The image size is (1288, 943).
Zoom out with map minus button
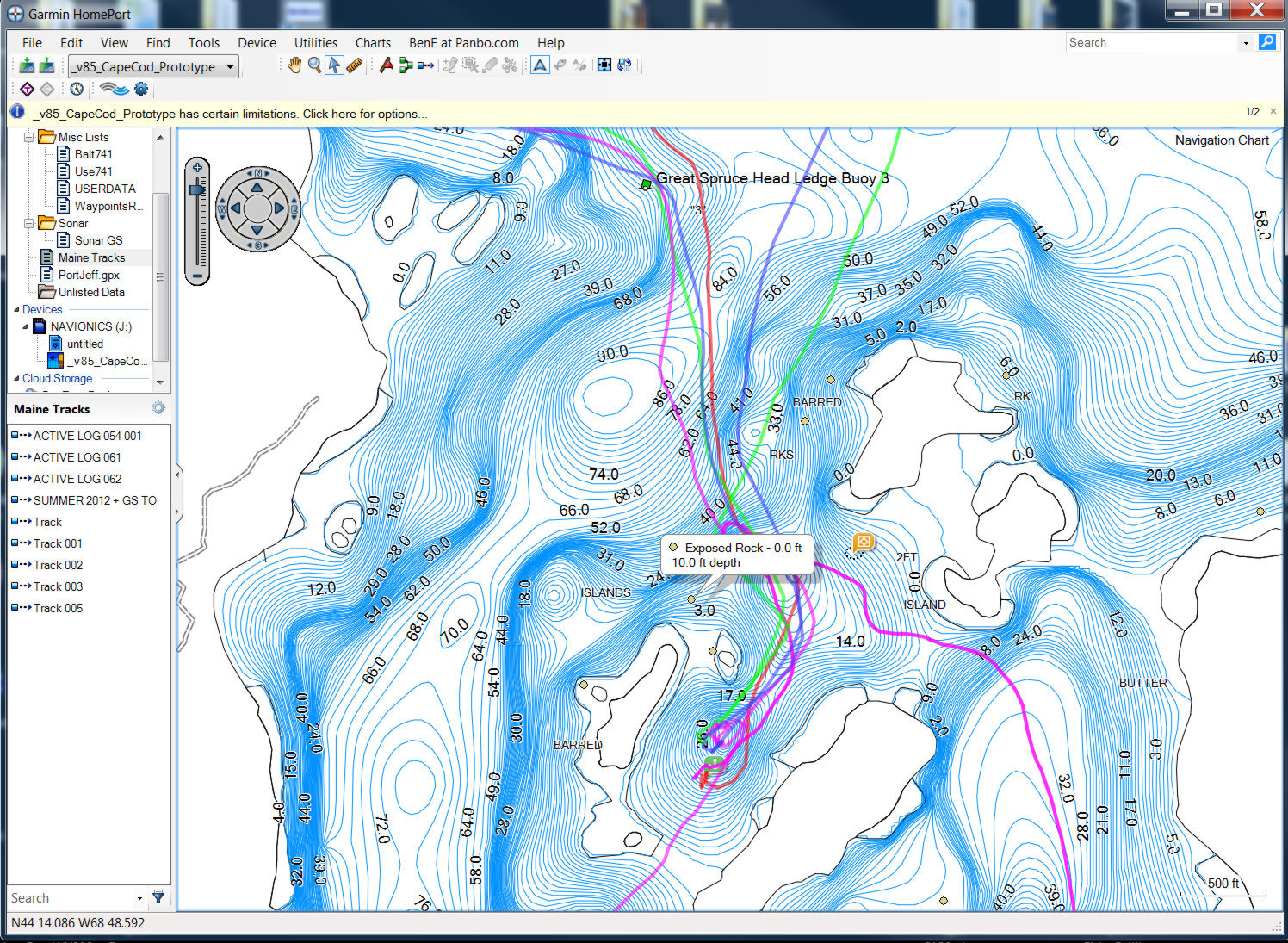pyautogui.click(x=197, y=276)
